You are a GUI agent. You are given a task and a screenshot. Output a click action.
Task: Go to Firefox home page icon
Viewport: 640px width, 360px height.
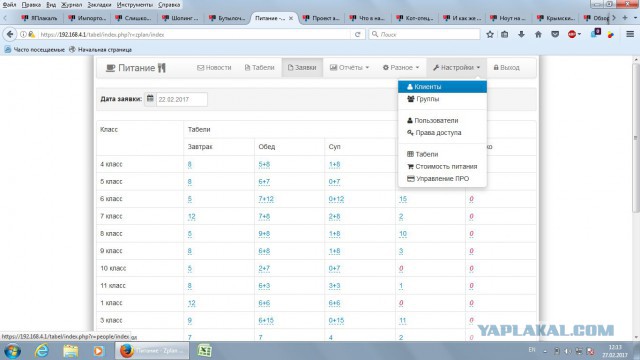tap(538, 34)
